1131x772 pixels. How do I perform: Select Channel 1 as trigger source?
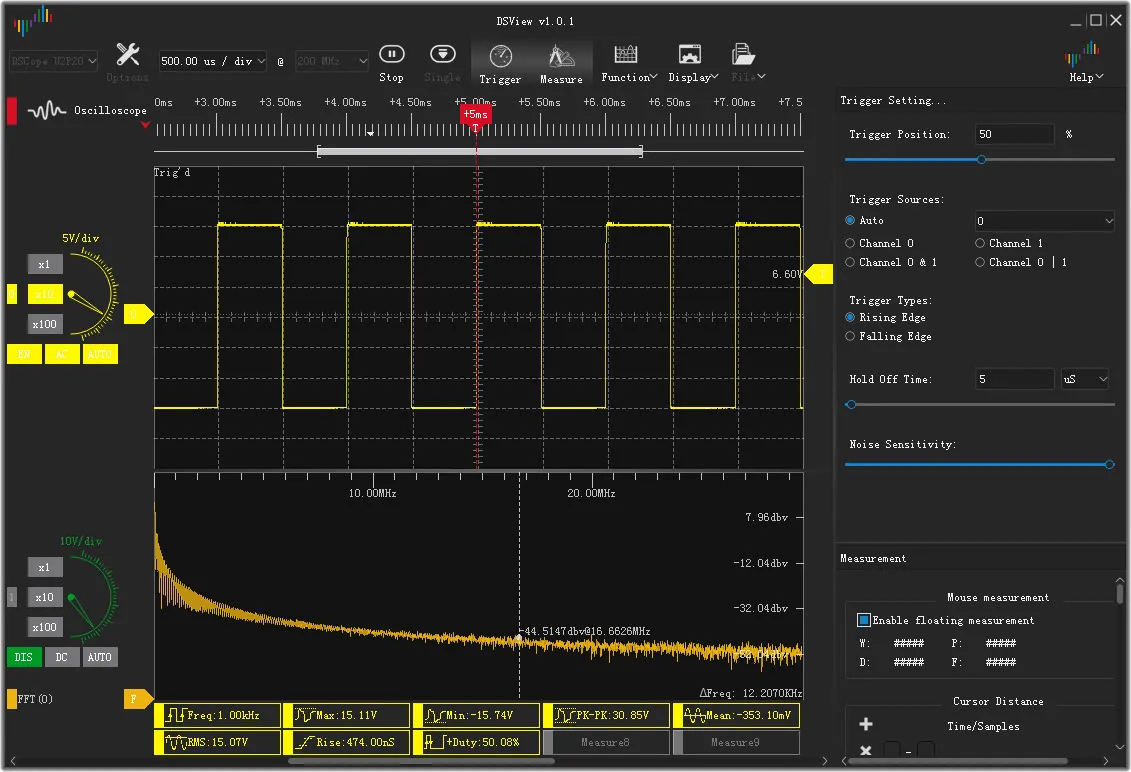coord(981,243)
